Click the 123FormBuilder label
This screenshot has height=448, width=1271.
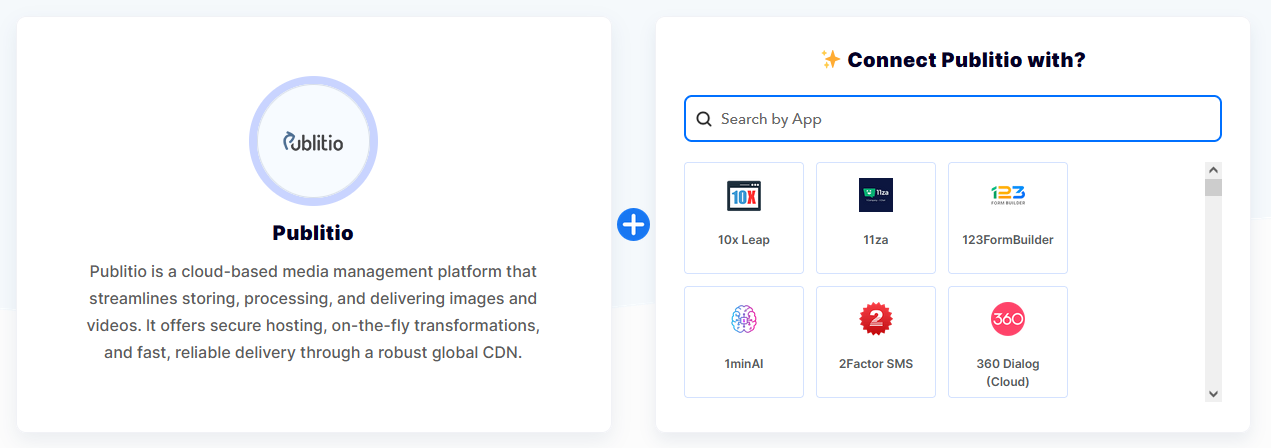[x=1008, y=240]
